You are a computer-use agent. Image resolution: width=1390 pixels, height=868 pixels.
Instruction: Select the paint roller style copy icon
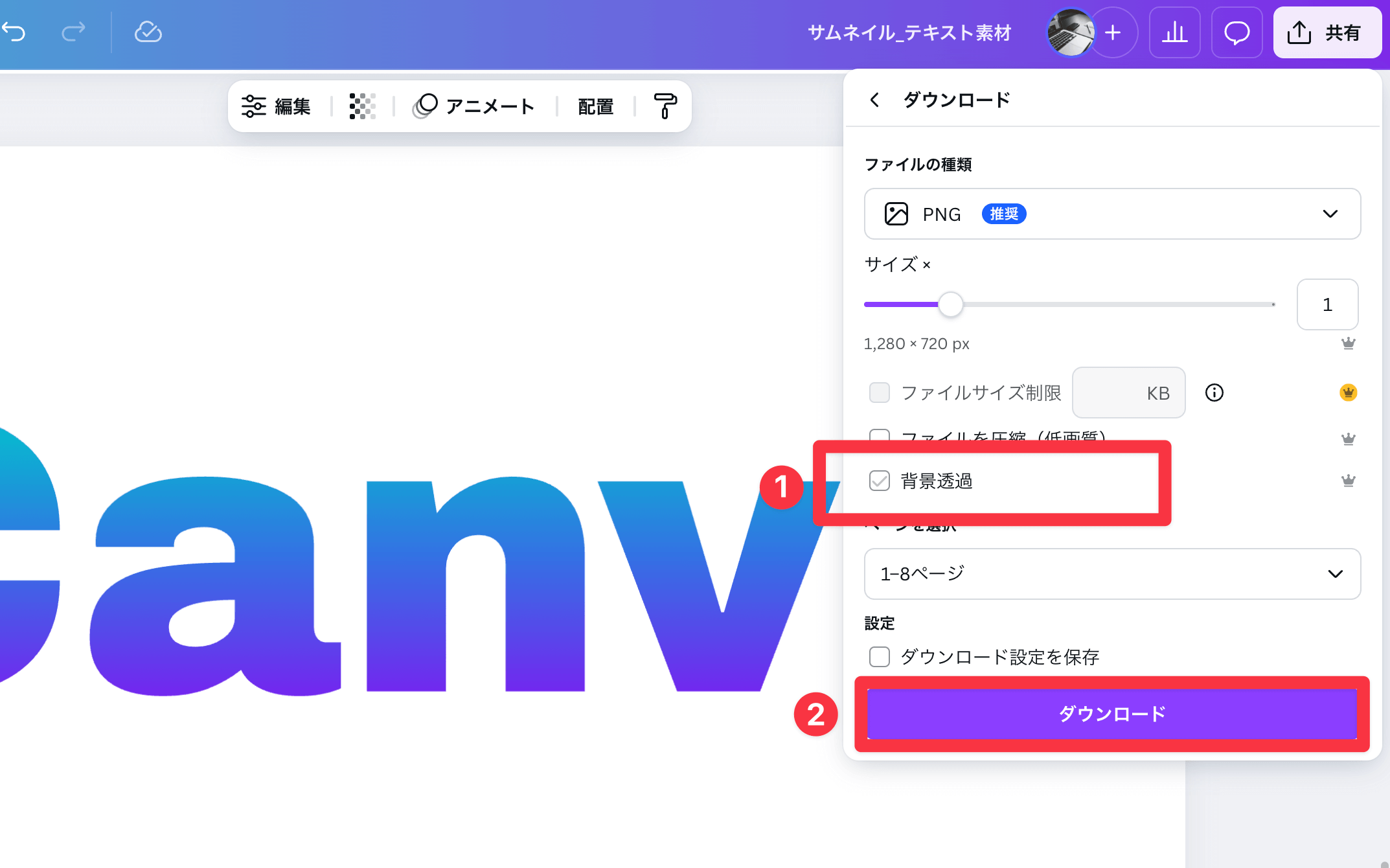click(x=665, y=106)
